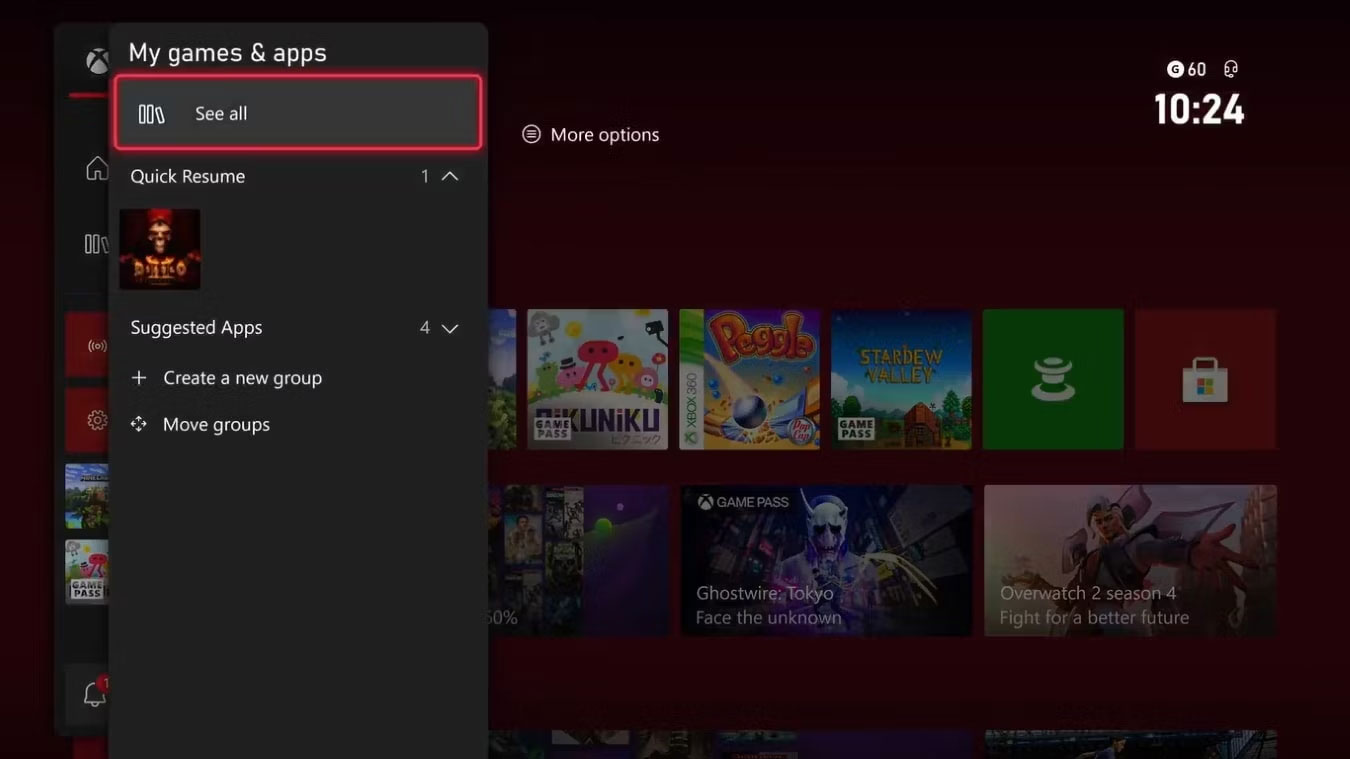The height and width of the screenshot is (759, 1350).
Task: Click the headset status icon
Action: coord(1231,69)
